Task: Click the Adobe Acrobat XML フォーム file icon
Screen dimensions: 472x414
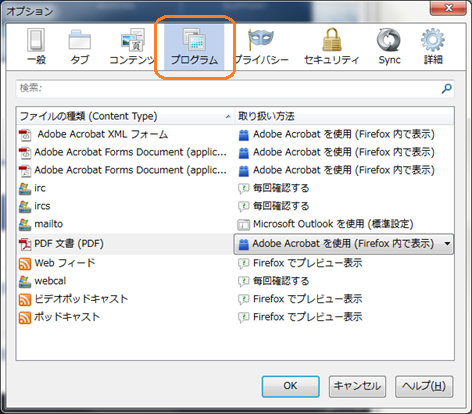Action: coord(25,134)
